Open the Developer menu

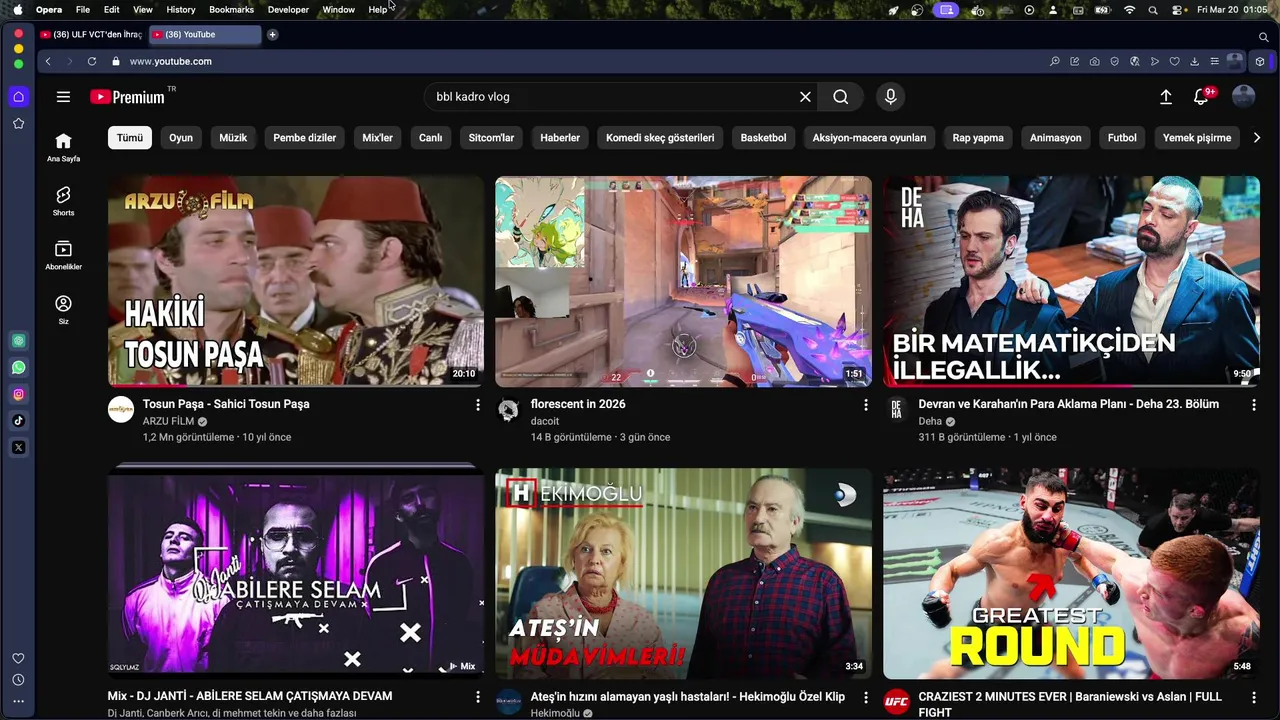[288, 9]
